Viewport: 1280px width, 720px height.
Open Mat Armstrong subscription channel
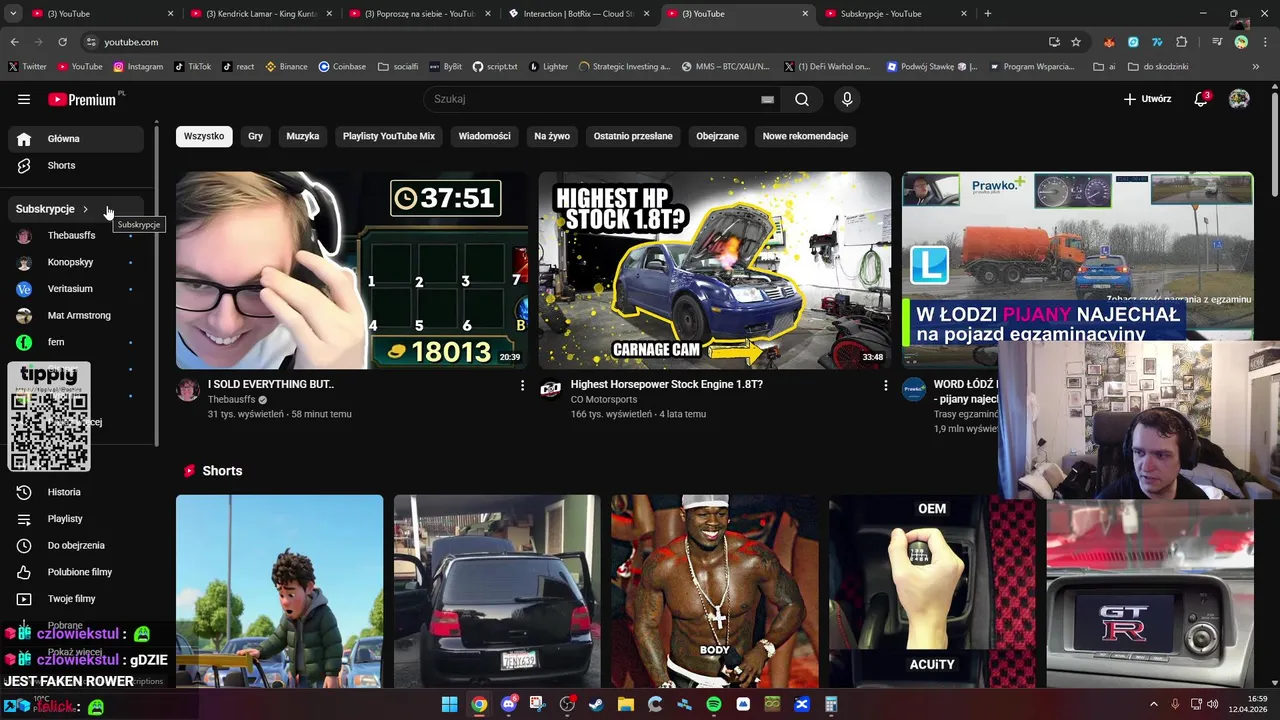pos(75,316)
